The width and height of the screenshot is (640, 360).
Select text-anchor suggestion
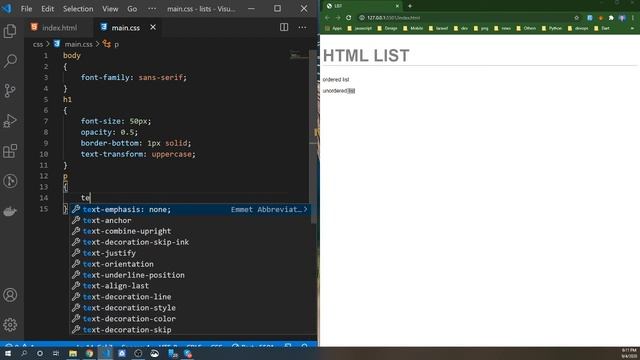click(190, 220)
